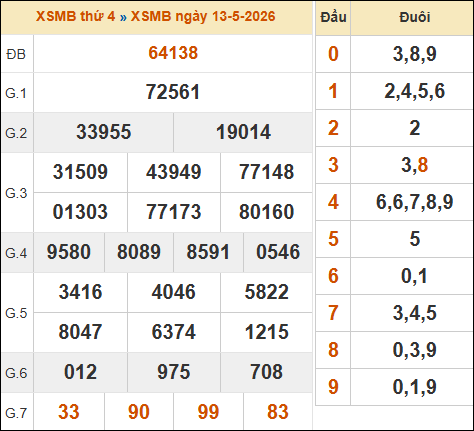The width and height of the screenshot is (474, 431).
Task: Click the Đầu column header
Action: (333, 17)
